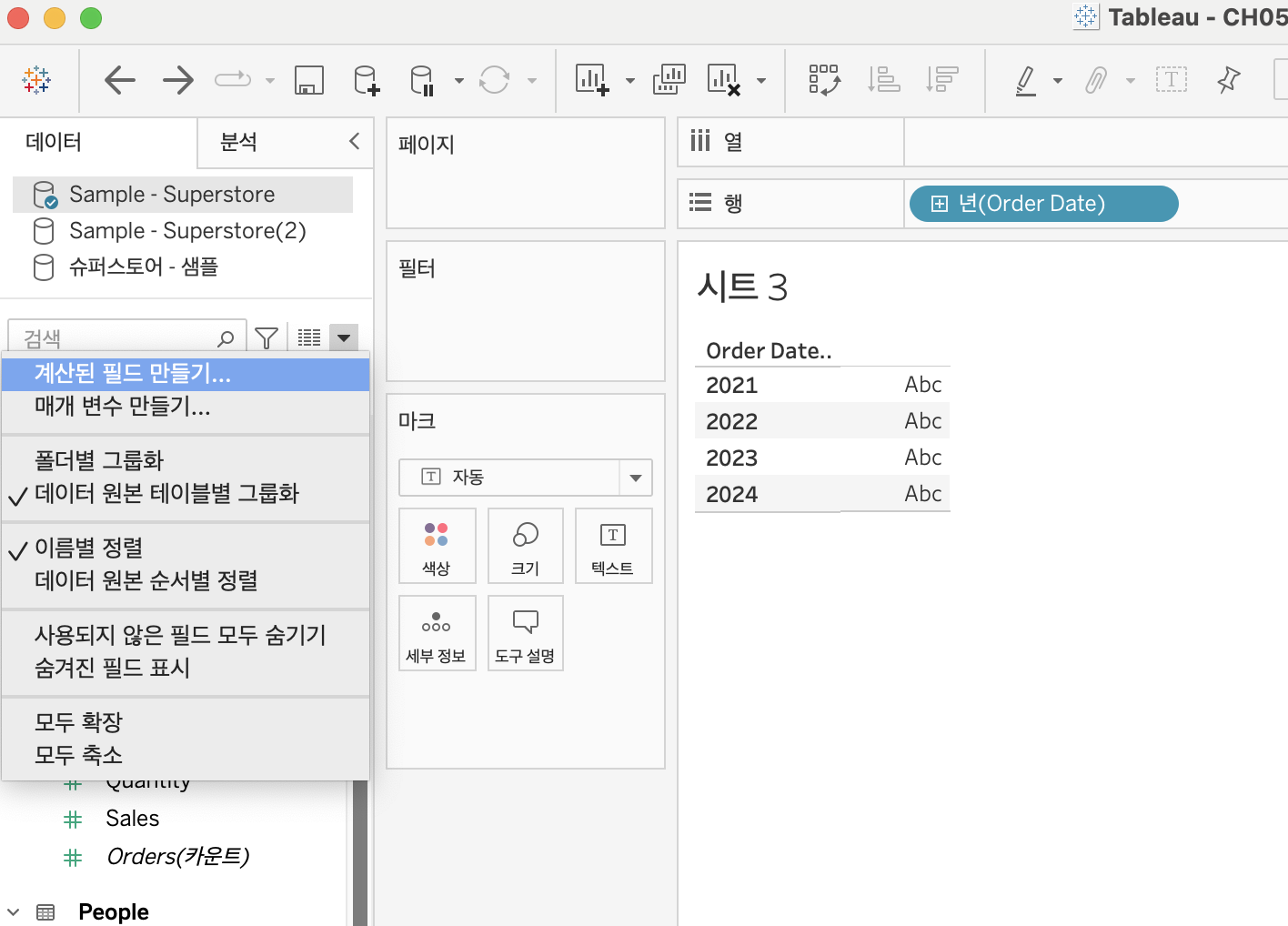1288x926 pixels.
Task: Open the clear sheet dropdown arrow
Action: pos(761,81)
